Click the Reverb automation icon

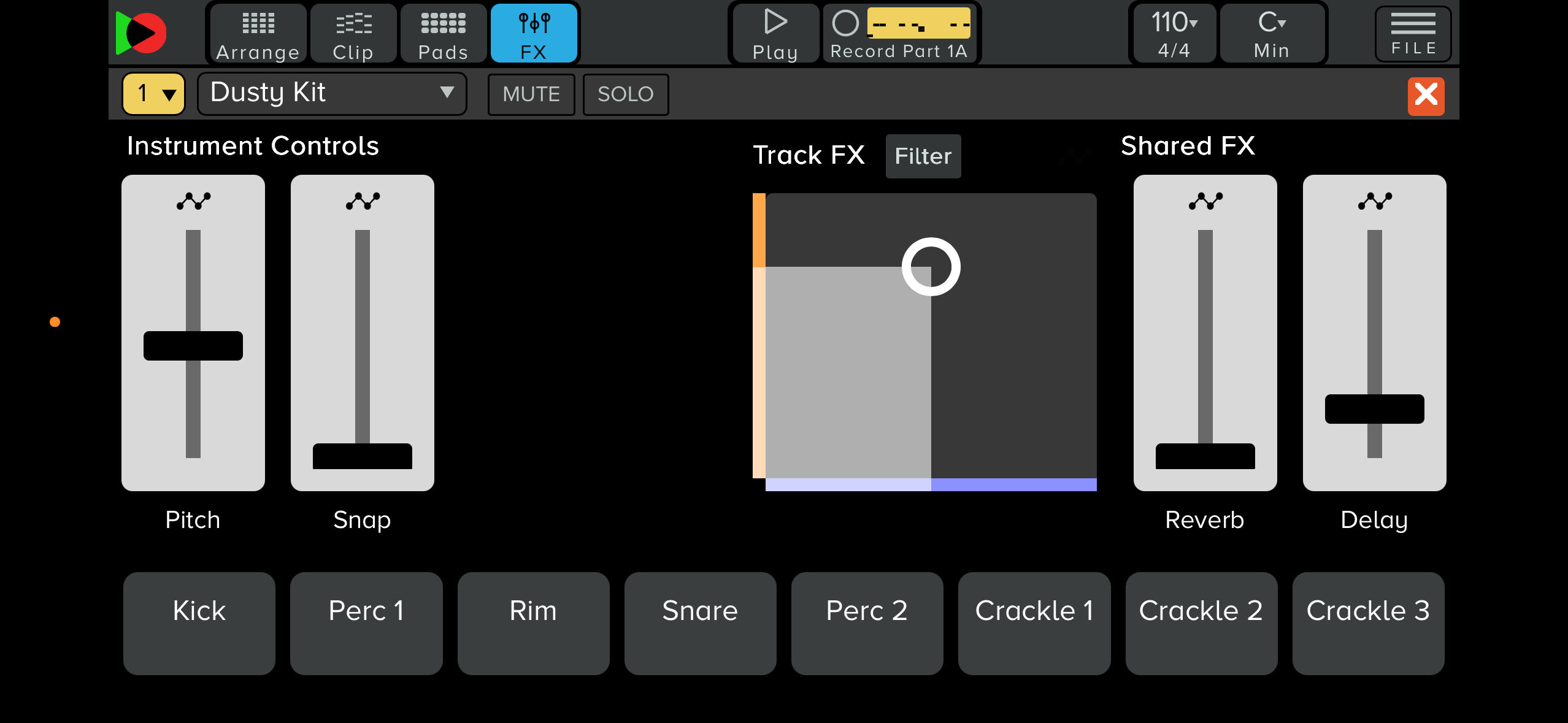point(1205,201)
